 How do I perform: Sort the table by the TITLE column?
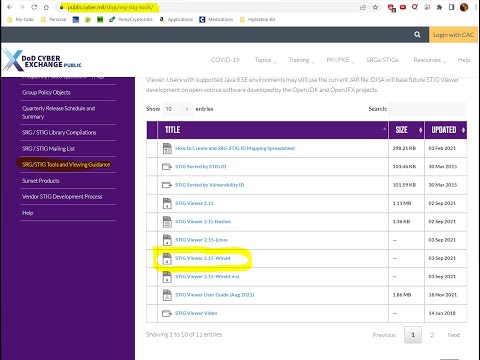[273, 130]
